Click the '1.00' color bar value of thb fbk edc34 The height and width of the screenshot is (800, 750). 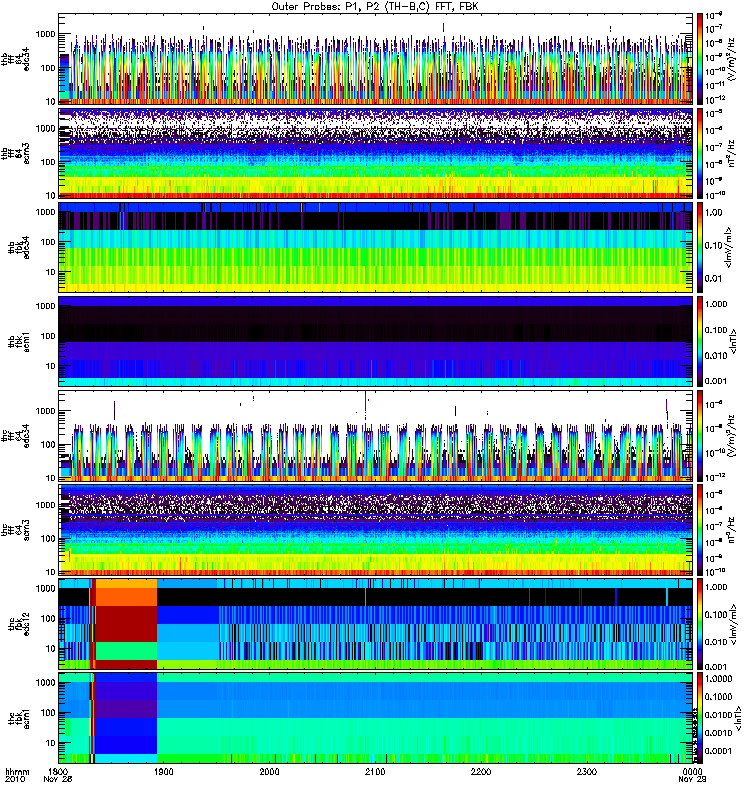(x=713, y=213)
